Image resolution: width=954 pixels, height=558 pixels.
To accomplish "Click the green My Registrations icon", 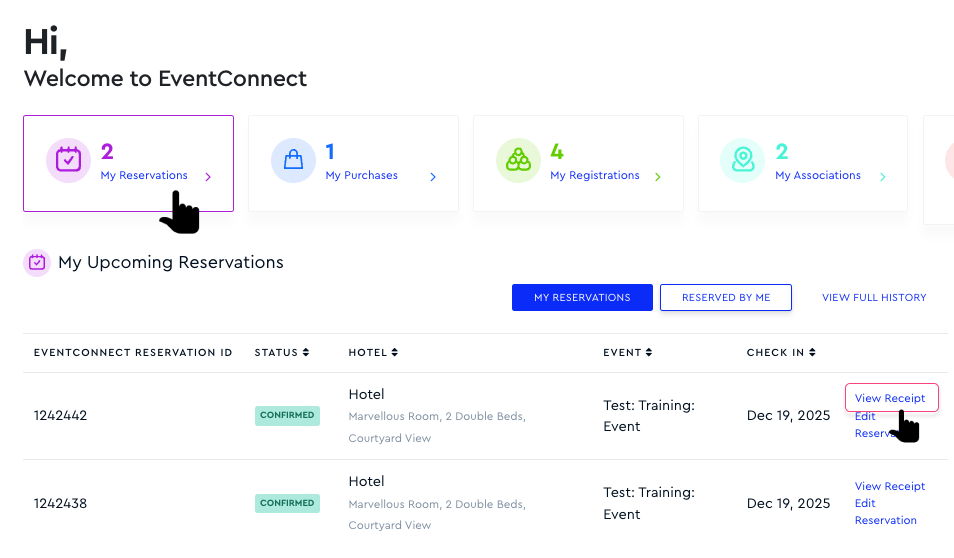I will (x=518, y=160).
